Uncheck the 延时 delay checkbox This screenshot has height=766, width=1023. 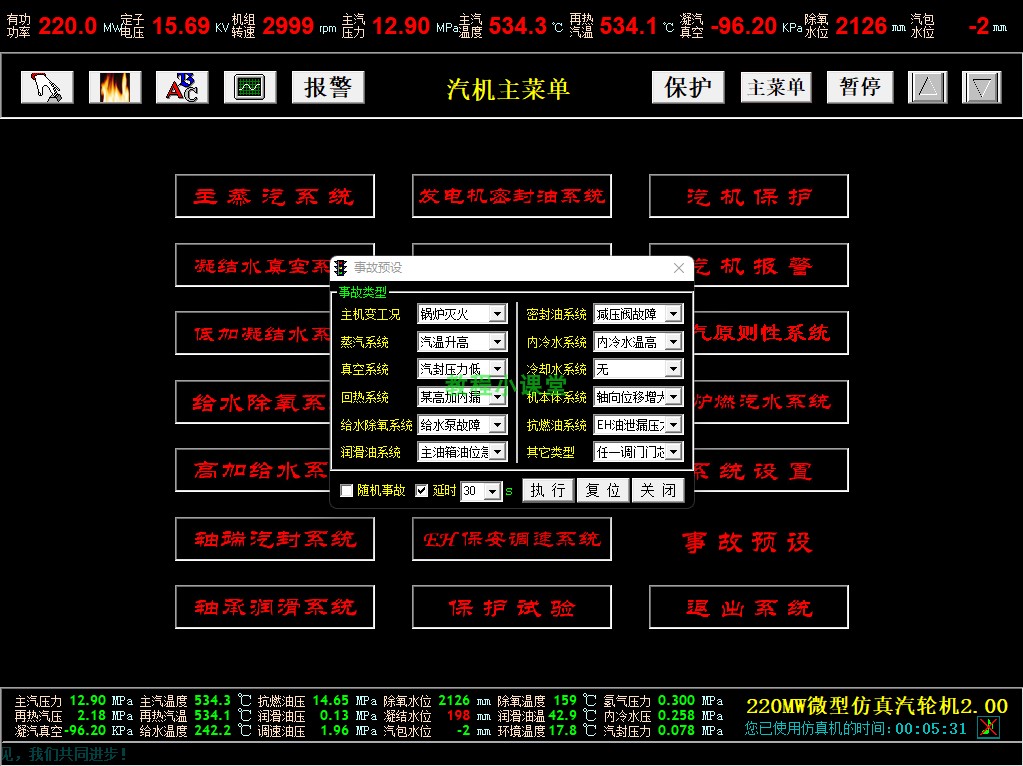click(422, 491)
